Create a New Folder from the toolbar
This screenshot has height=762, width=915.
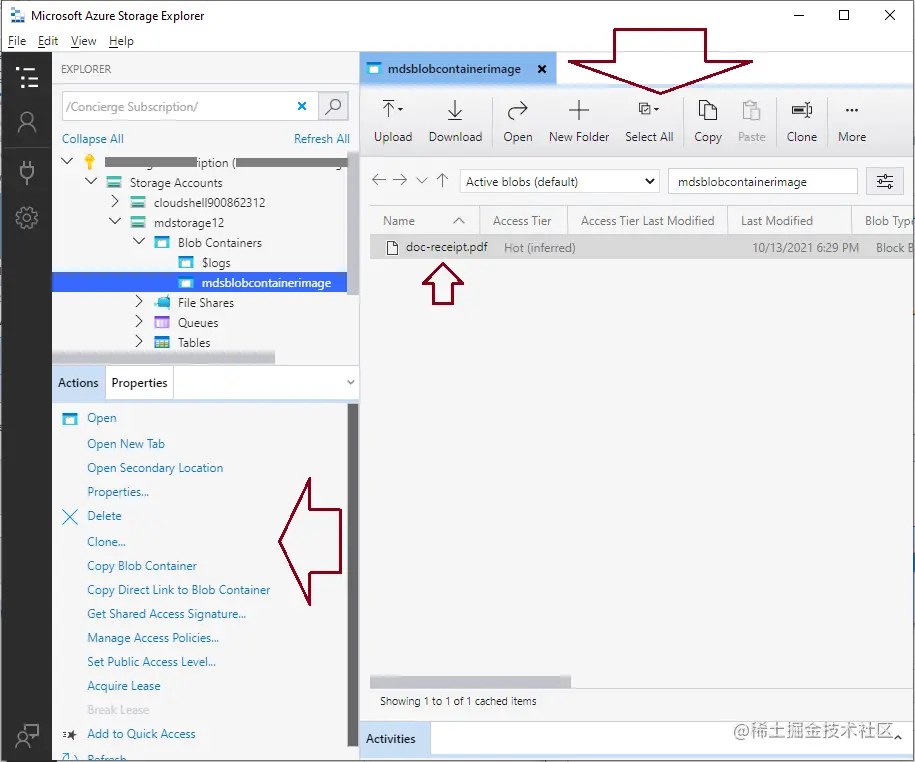[579, 118]
